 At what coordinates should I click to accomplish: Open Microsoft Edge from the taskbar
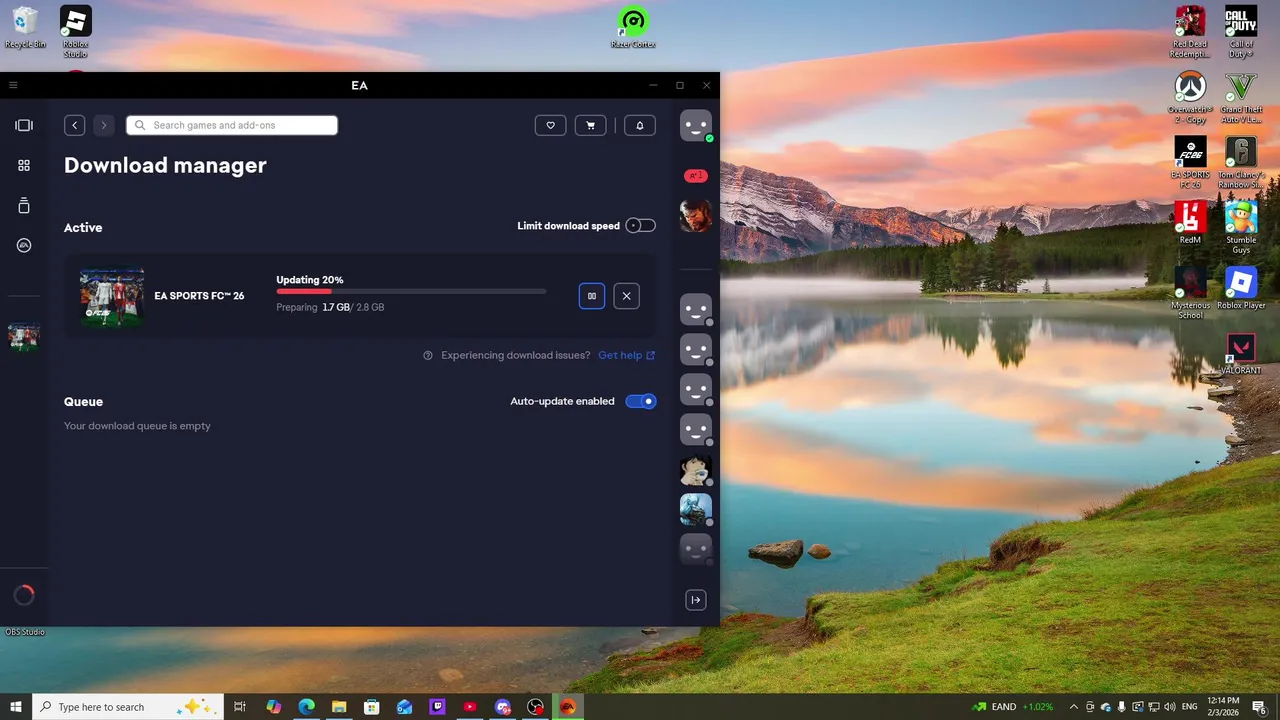point(306,707)
